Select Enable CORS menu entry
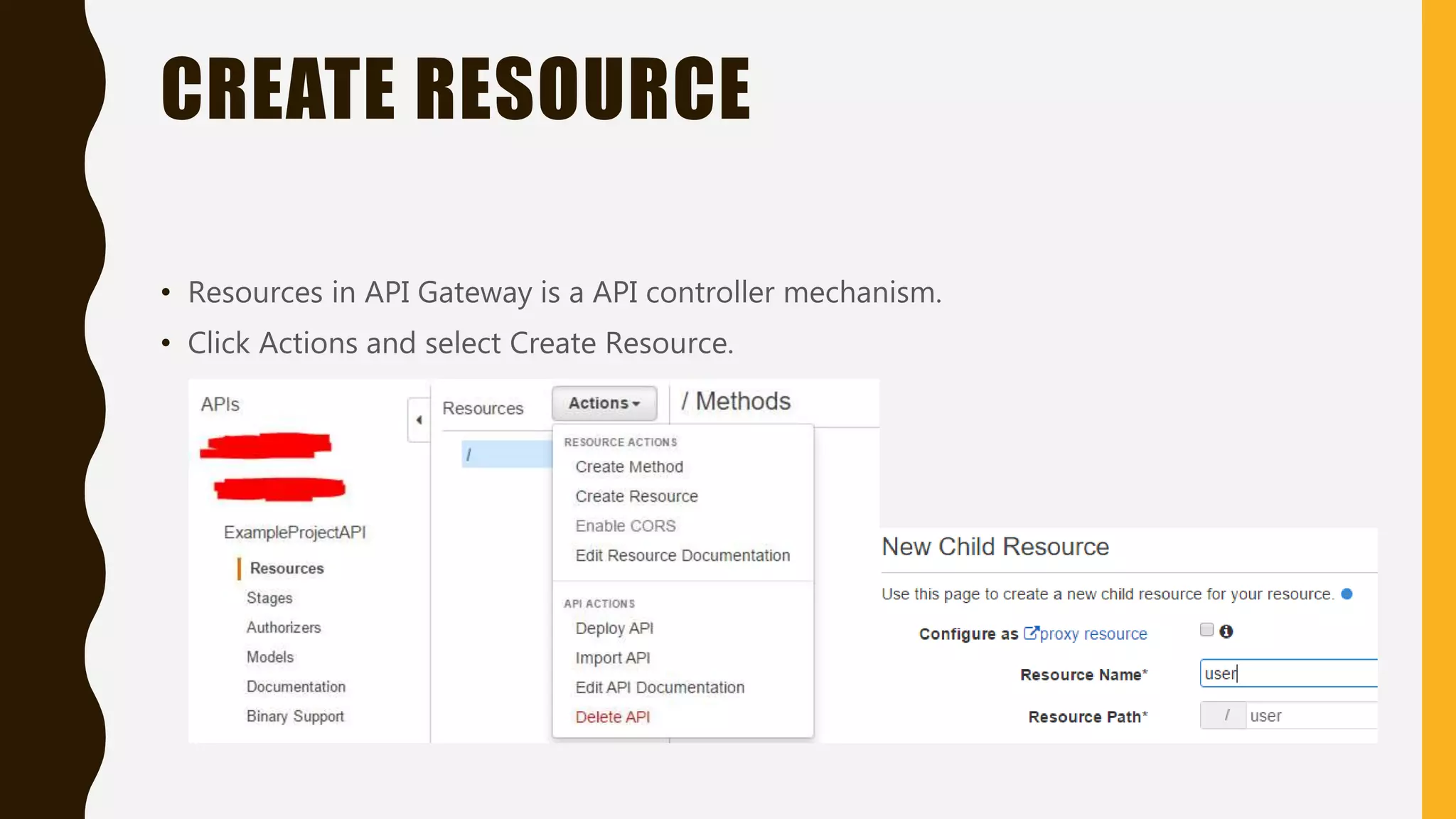 coord(625,526)
